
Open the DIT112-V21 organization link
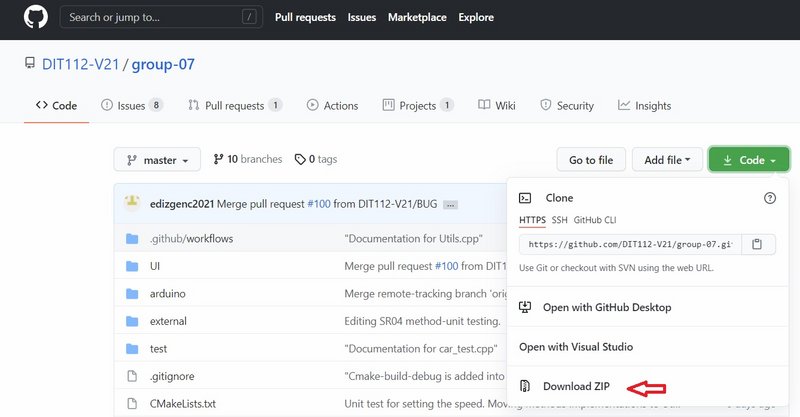[x=81, y=64]
